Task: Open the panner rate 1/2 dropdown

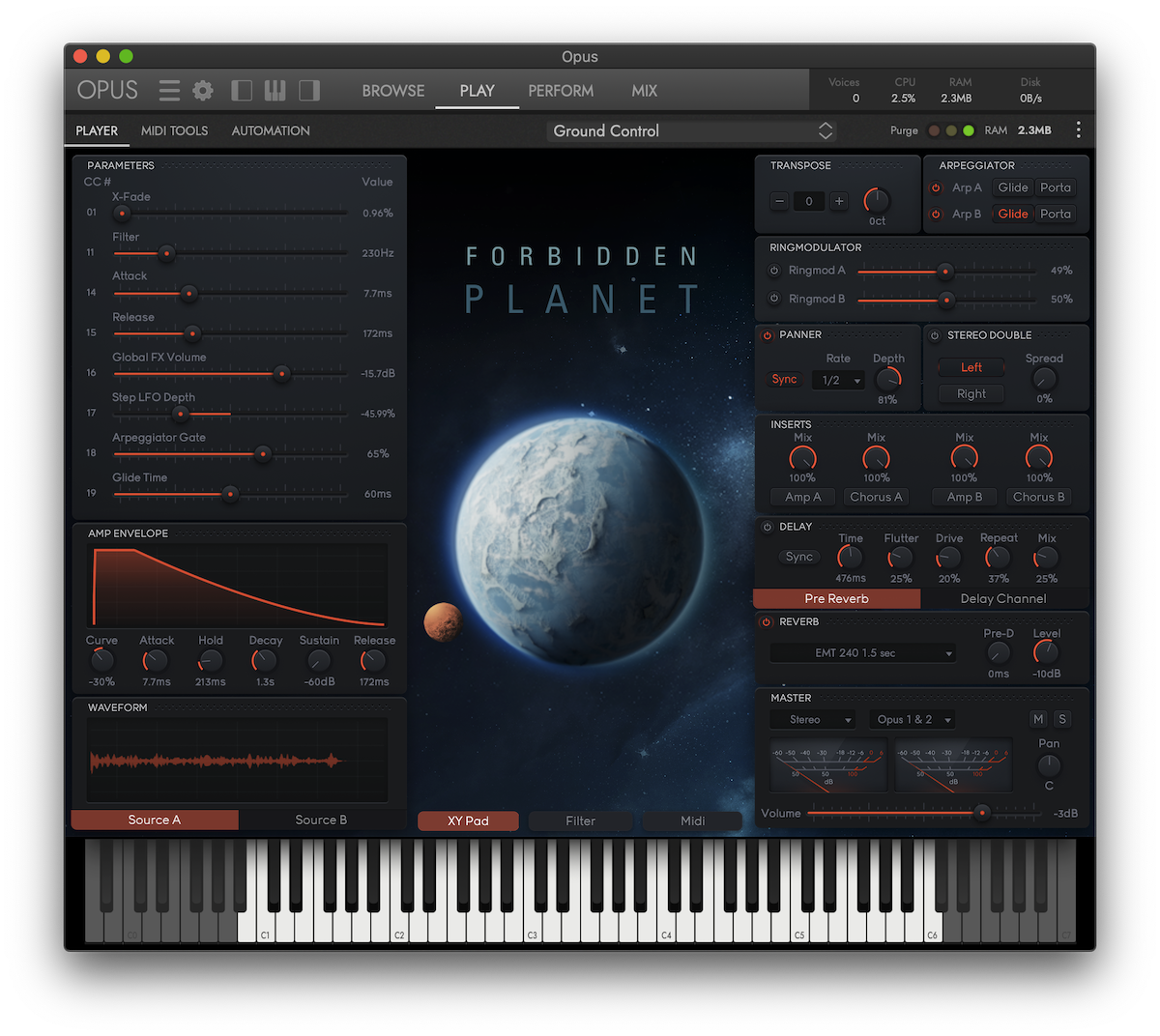Action: click(838, 380)
